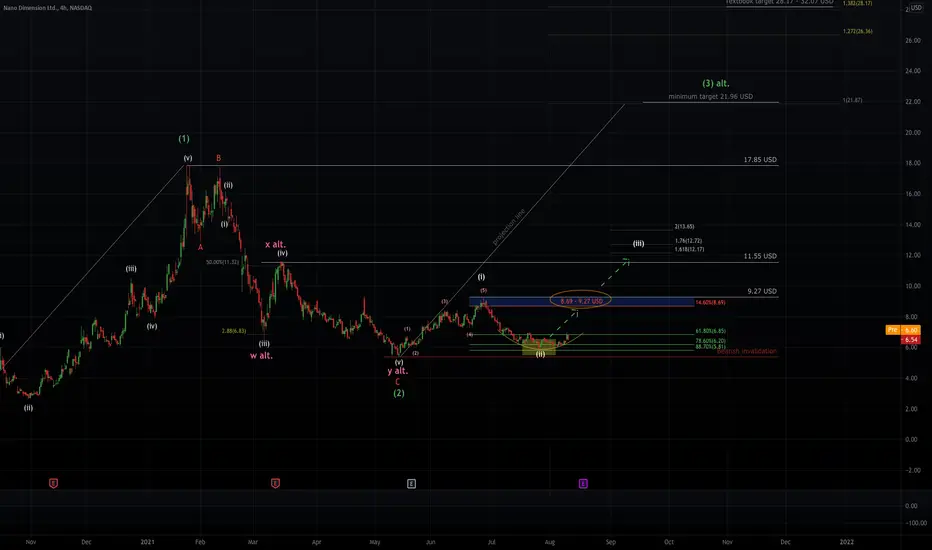This screenshot has width=932, height=550.
Task: Select the green (1) wave label
Action: pyautogui.click(x=184, y=139)
